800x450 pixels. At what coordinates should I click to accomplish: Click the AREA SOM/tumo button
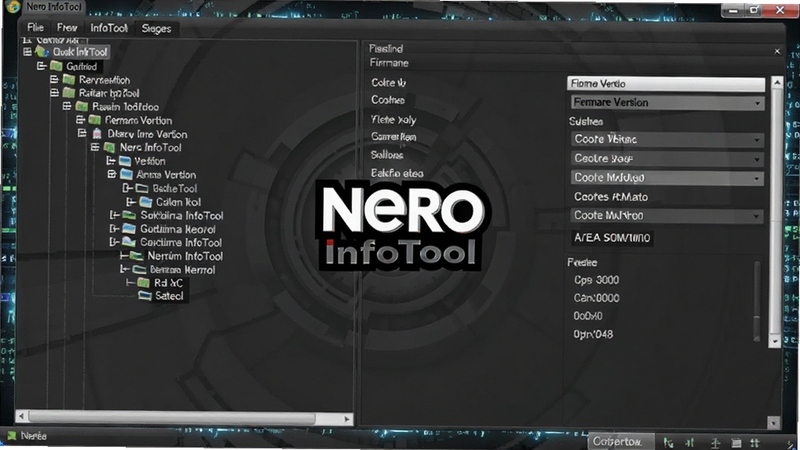pyautogui.click(x=612, y=238)
